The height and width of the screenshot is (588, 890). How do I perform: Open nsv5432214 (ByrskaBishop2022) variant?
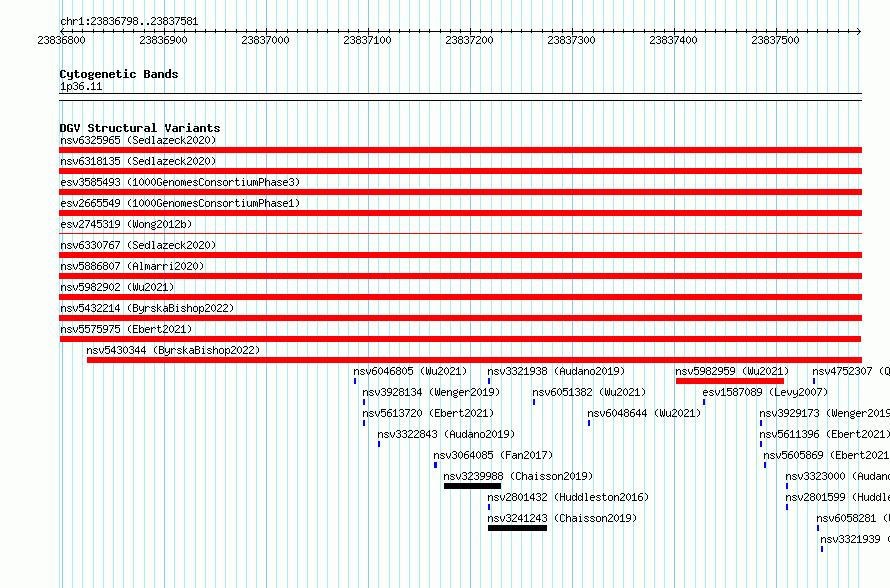coord(147,308)
